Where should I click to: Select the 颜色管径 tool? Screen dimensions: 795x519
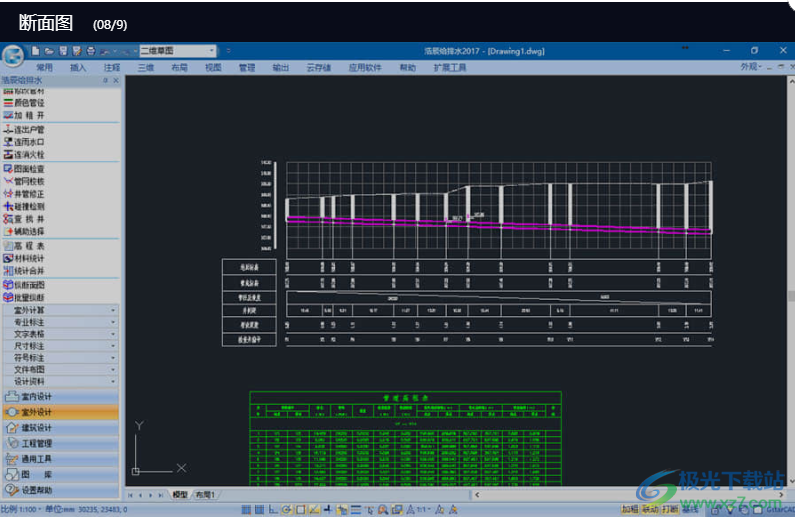pos(24,103)
